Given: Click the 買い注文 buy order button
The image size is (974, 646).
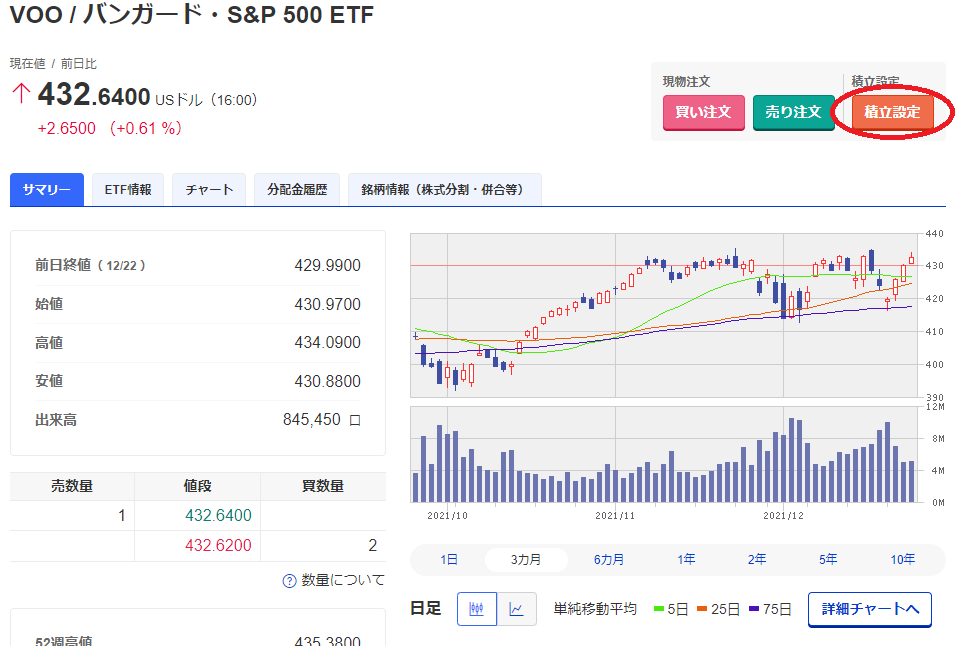Looking at the screenshot, I should pos(703,112).
